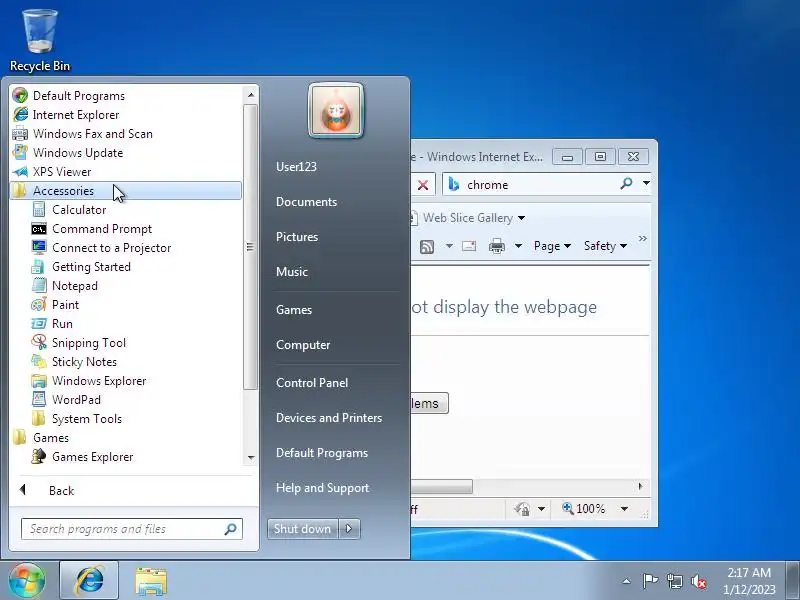The width and height of the screenshot is (800, 600).
Task: Open Default Programs in the programs list
Action: point(69,95)
